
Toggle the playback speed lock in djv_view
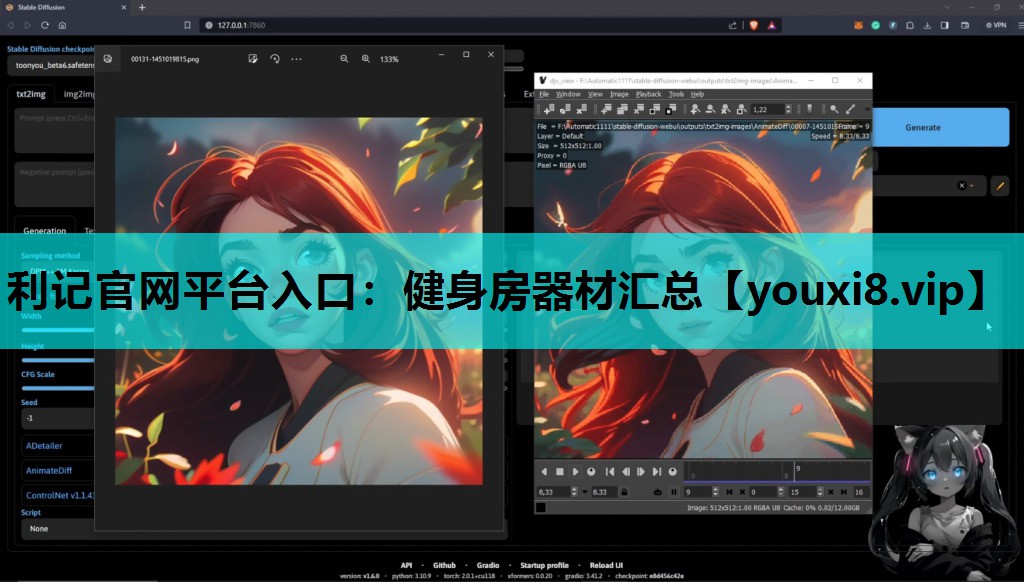624,492
